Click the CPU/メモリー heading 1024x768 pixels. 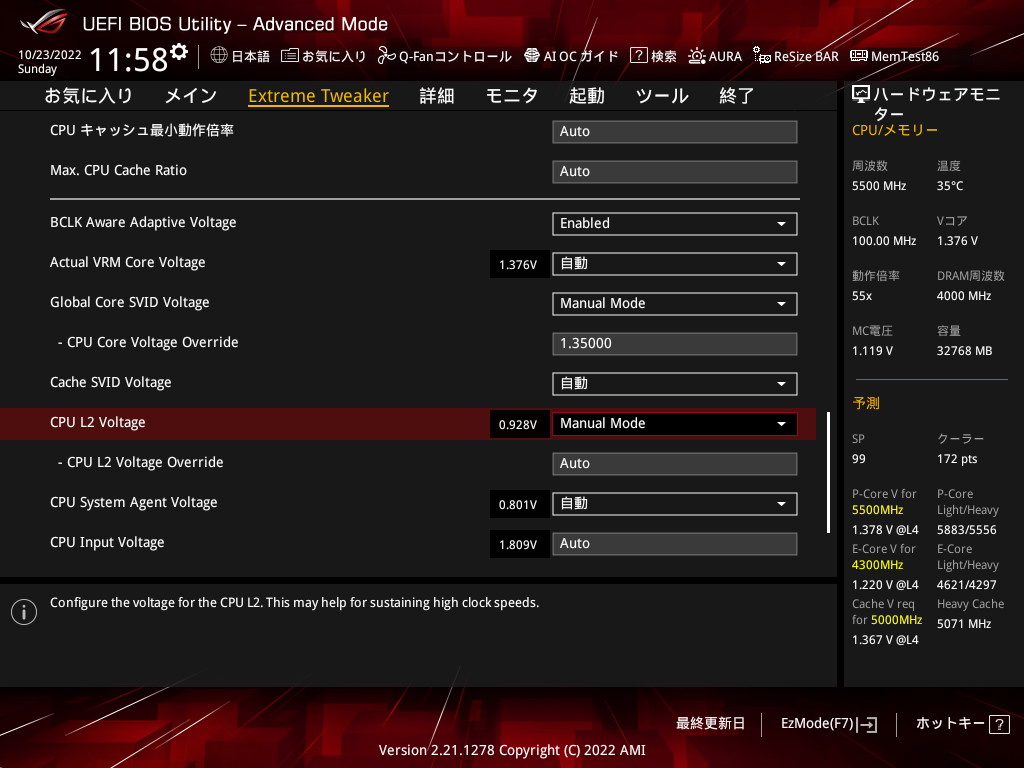(895, 131)
